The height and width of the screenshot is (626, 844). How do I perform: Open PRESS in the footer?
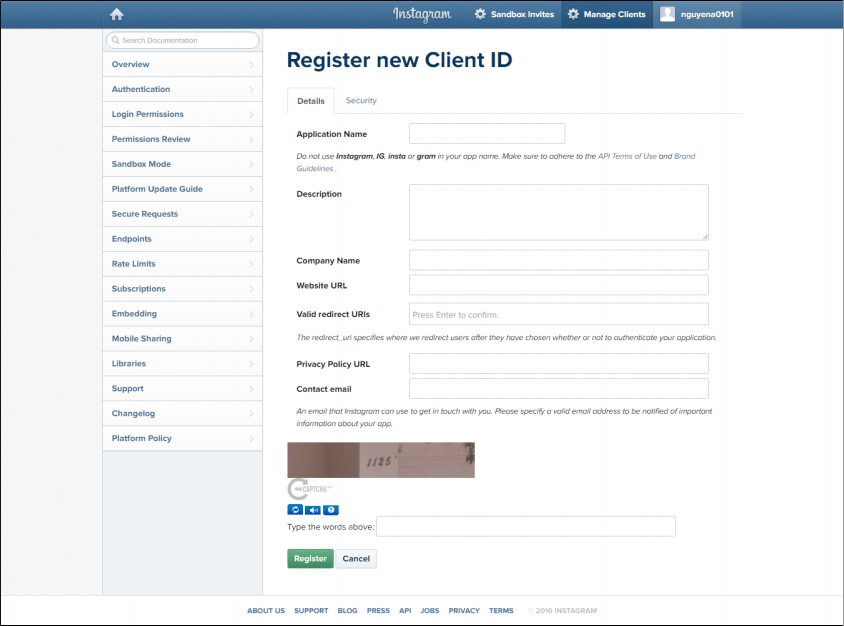378,611
